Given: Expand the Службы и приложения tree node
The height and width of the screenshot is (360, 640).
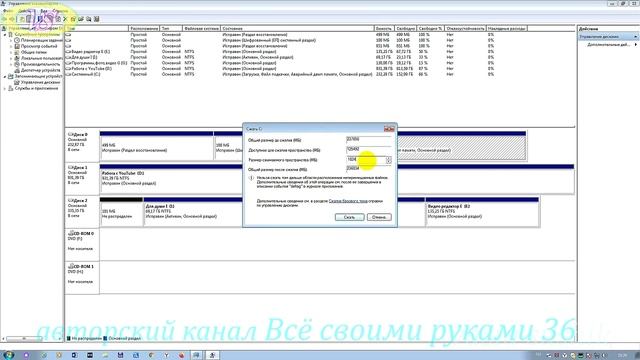Looking at the screenshot, I should tap(5, 88).
